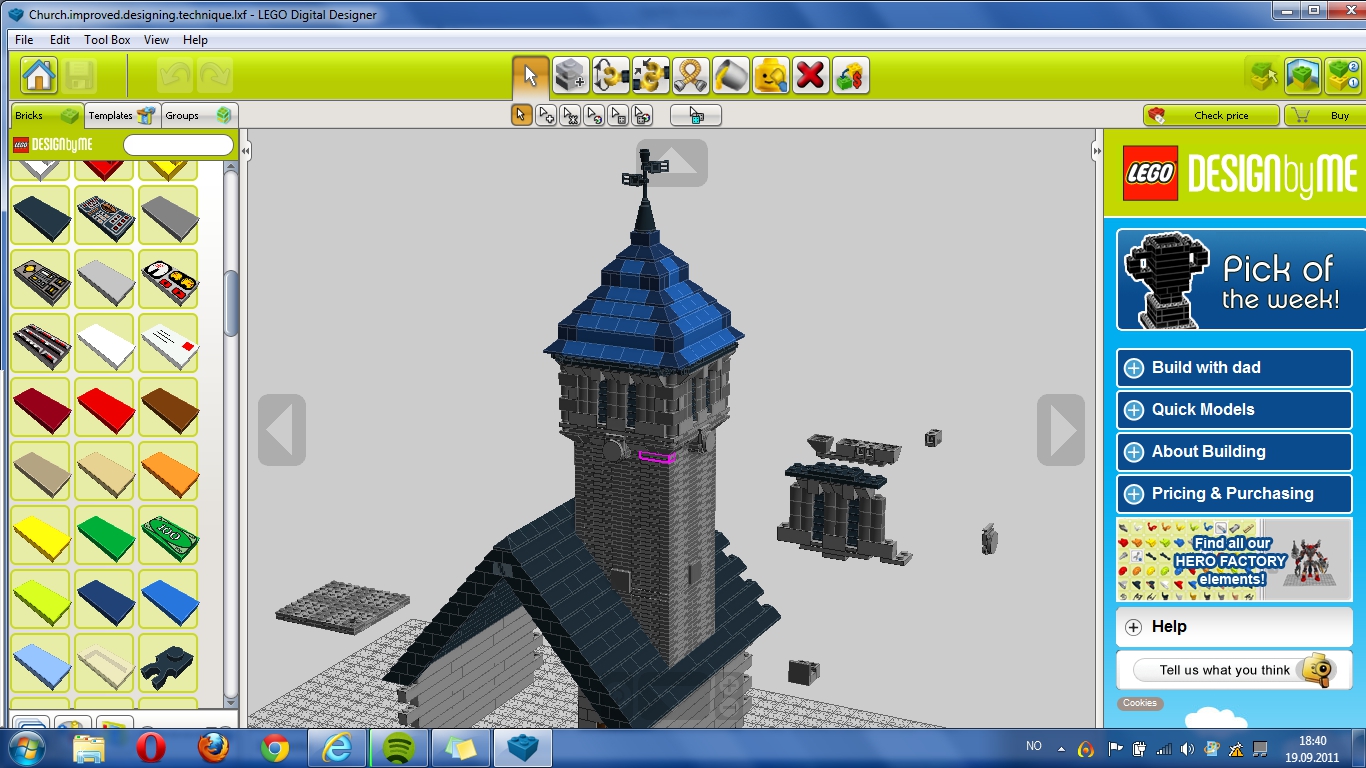Pick the bright red tile brick
1366x768 pixels.
[104, 407]
